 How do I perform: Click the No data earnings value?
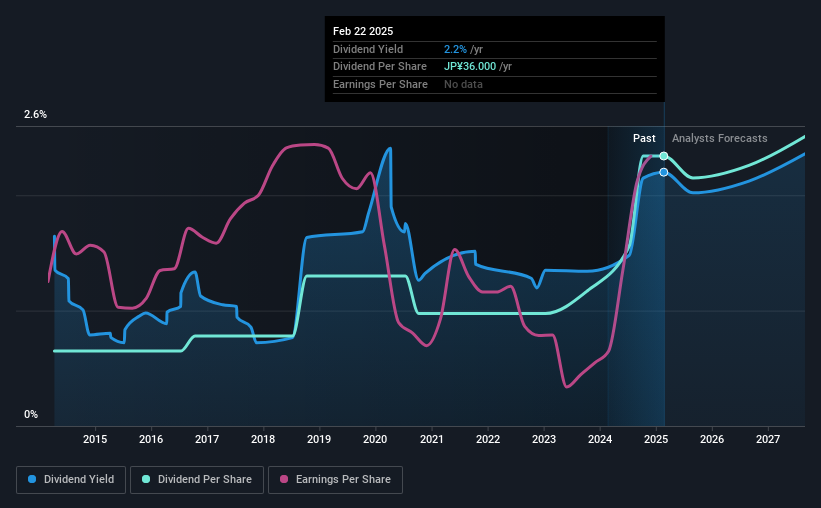[x=463, y=84]
